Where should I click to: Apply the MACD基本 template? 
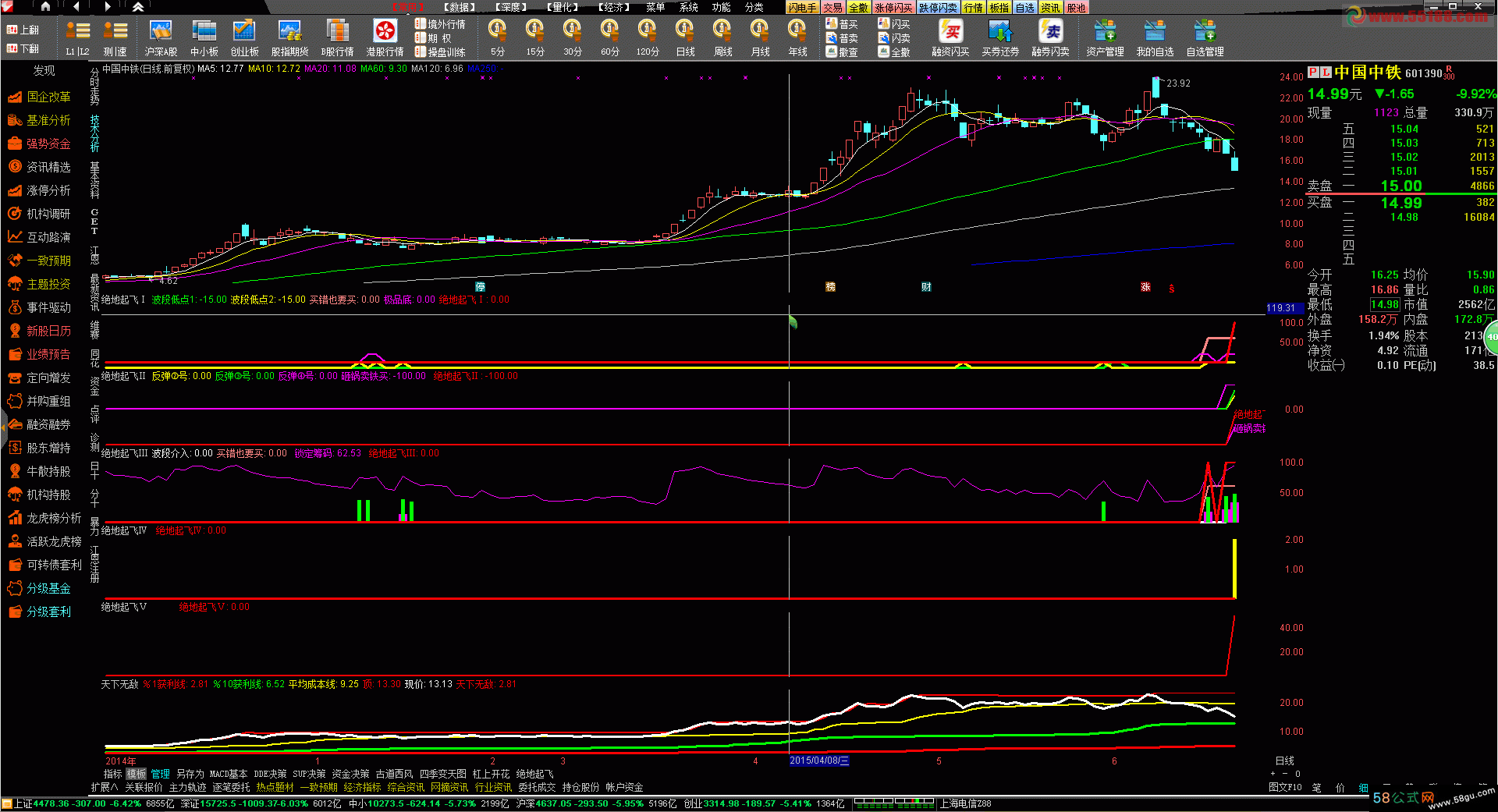228,774
